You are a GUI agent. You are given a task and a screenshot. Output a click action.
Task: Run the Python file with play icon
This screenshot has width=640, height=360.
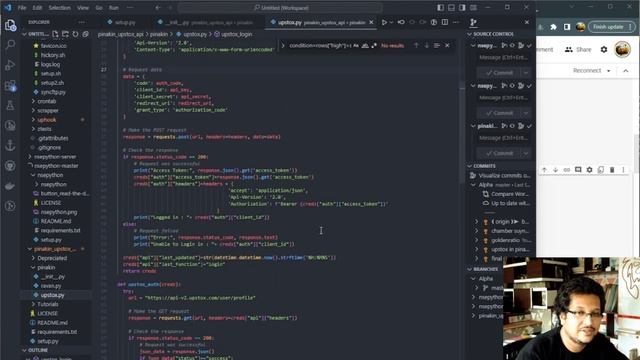click(384, 22)
